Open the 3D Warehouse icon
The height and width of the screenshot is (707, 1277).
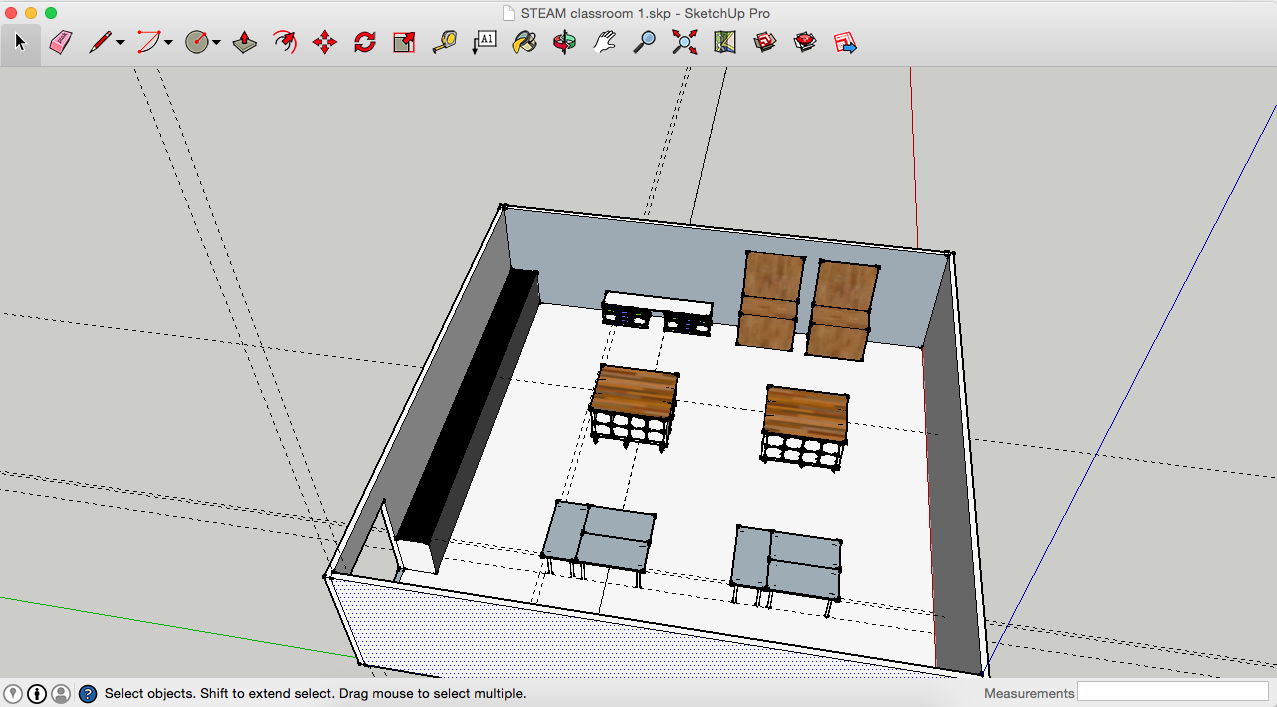tap(765, 43)
